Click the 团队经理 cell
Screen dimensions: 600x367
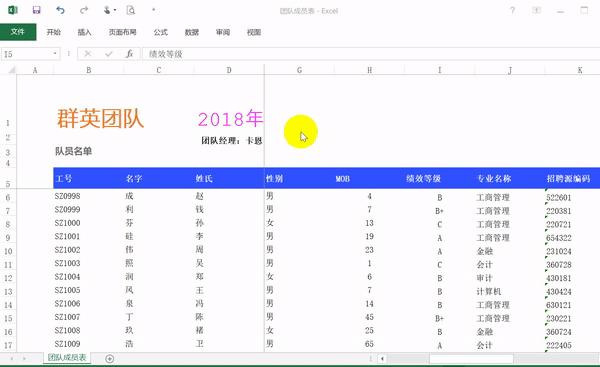(x=232, y=141)
